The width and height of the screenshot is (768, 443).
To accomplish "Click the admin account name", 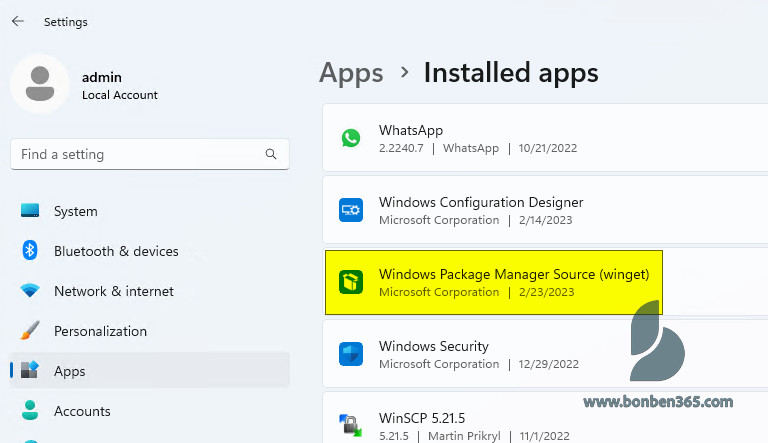I will (x=102, y=77).
